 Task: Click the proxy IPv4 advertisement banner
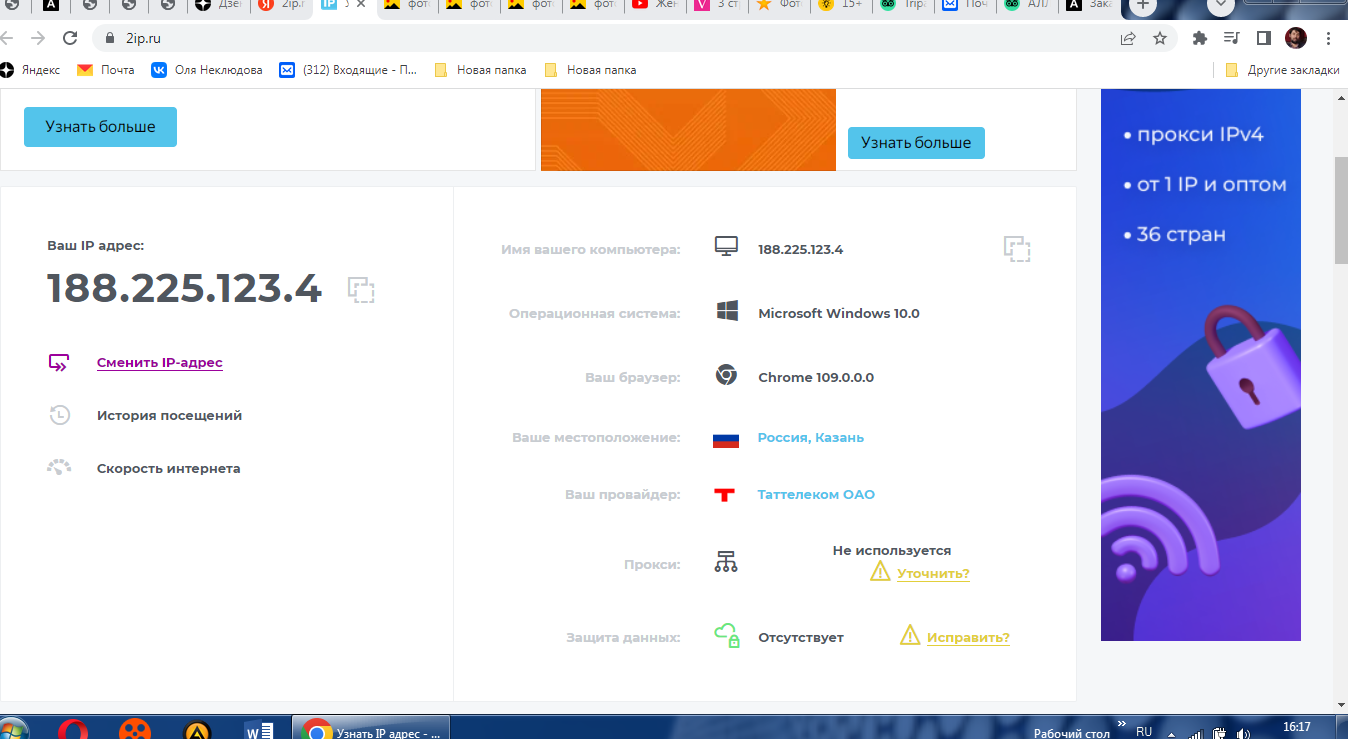(1201, 364)
